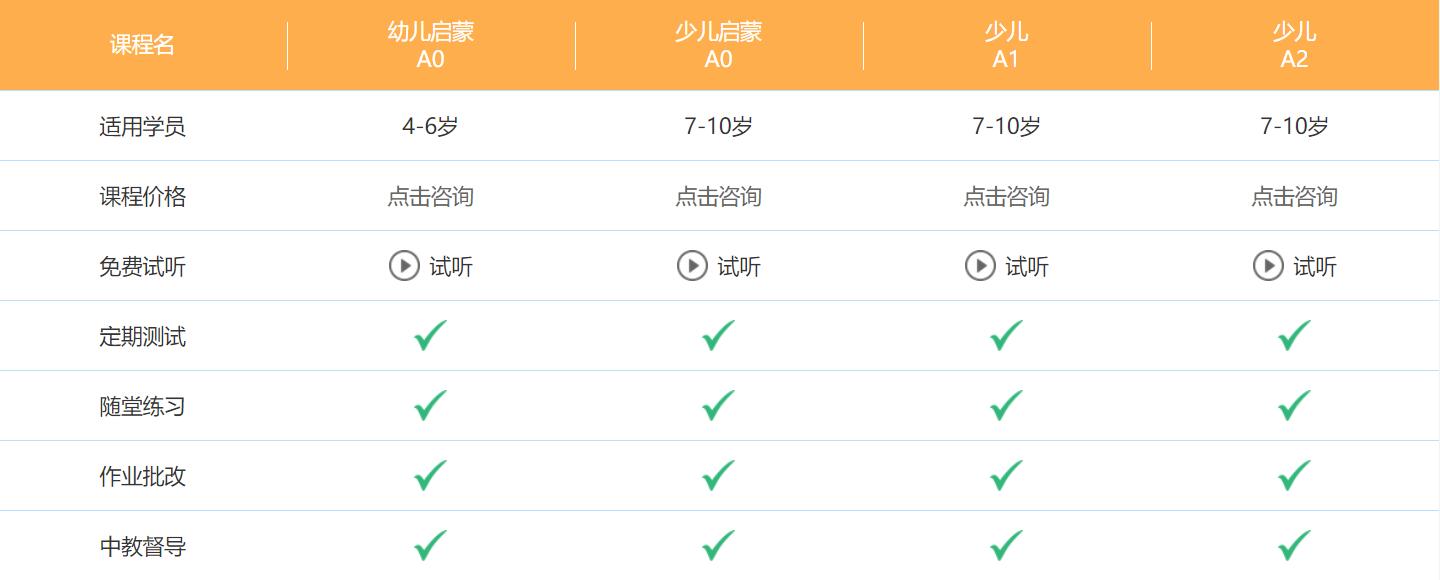The height and width of the screenshot is (580, 1440).
Task: Open 点击咨询 for the 少儿 A1 course
Action: pyautogui.click(x=1004, y=196)
